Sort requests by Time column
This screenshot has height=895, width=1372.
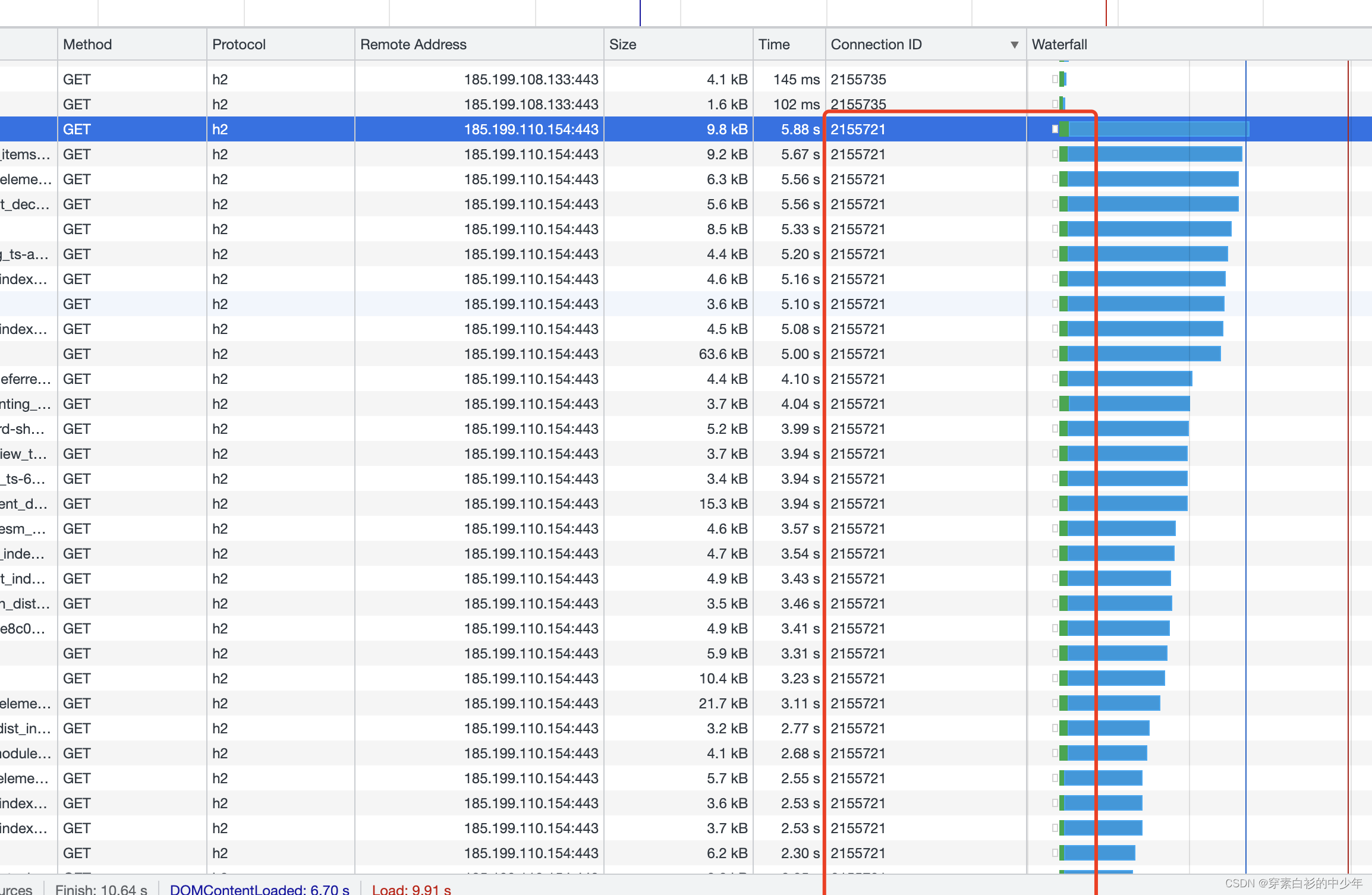774,45
